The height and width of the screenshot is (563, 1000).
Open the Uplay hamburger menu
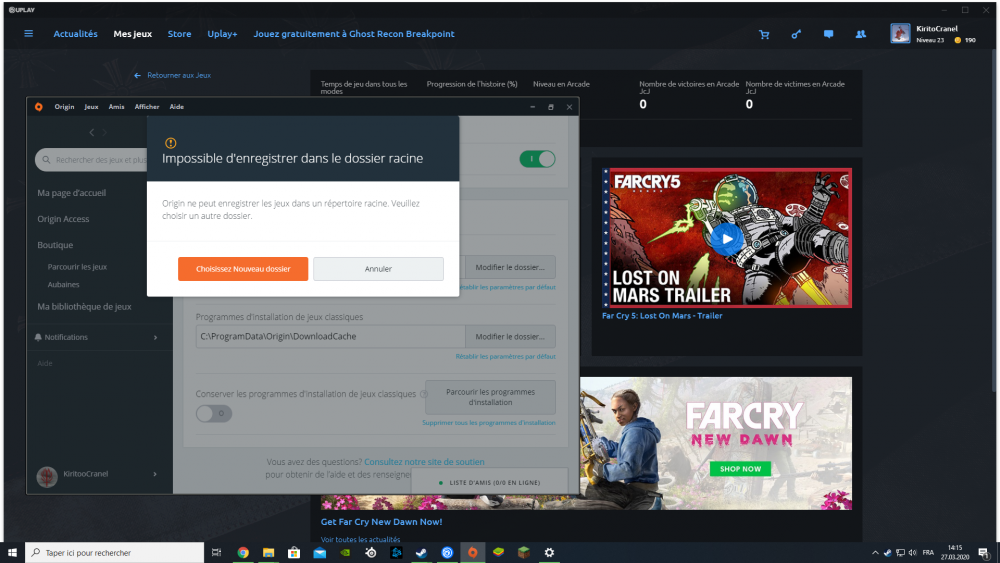point(28,34)
